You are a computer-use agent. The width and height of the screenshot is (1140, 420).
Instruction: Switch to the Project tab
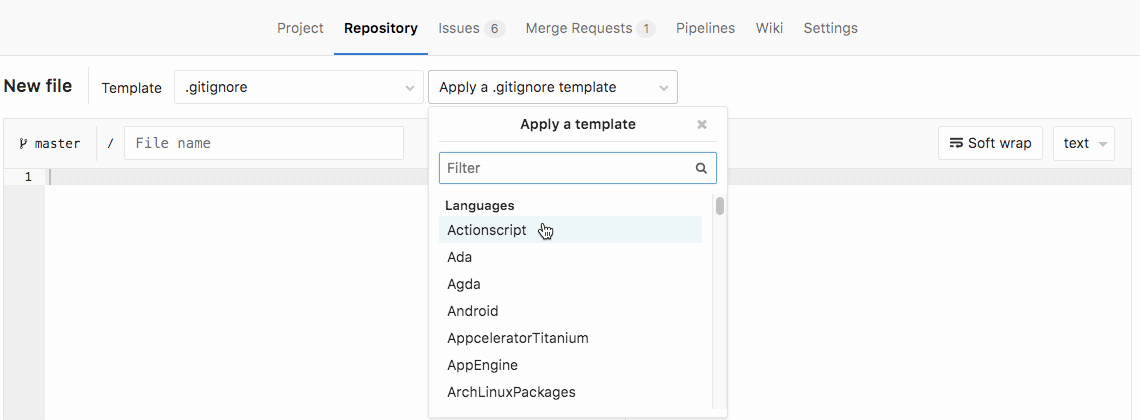click(300, 28)
